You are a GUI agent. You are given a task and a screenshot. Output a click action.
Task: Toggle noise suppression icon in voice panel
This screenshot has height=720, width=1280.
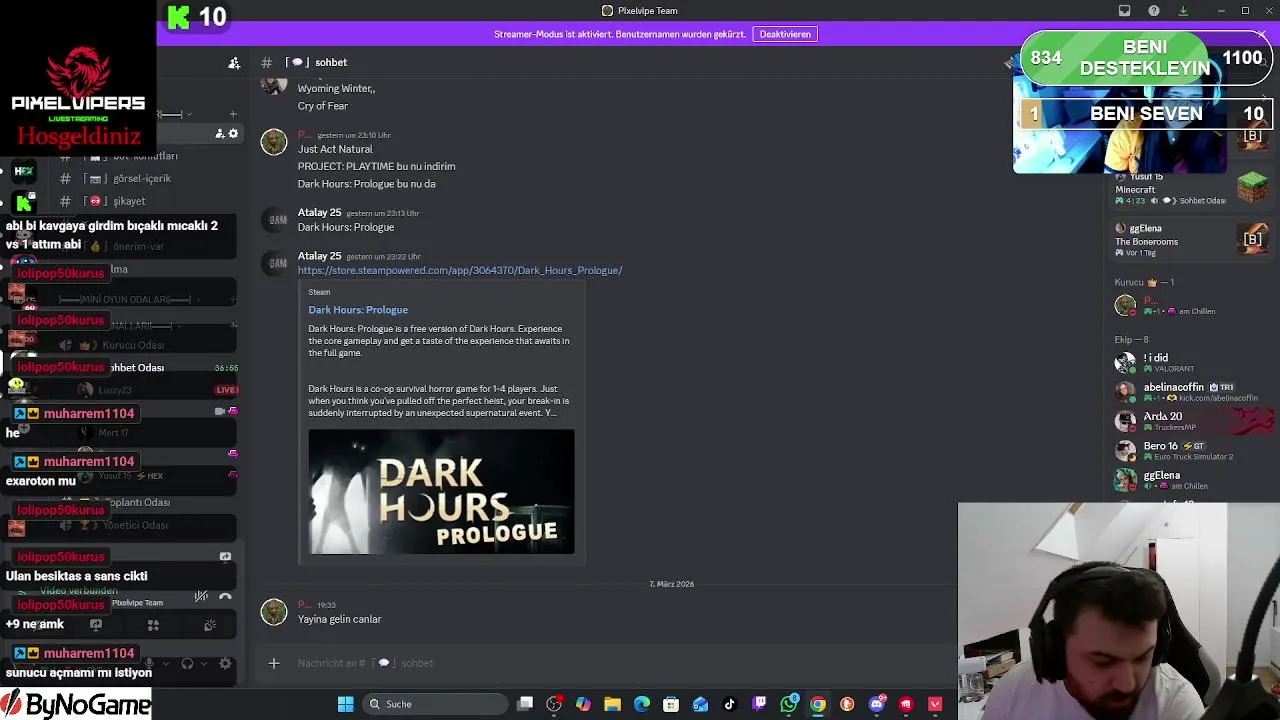pos(201,596)
